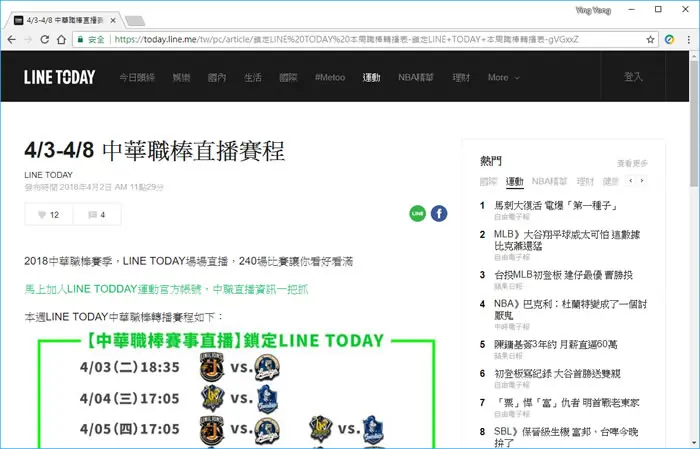The width and height of the screenshot is (700, 449).
Task: Close the 中華職棒直播 browser tab
Action: 113,20
